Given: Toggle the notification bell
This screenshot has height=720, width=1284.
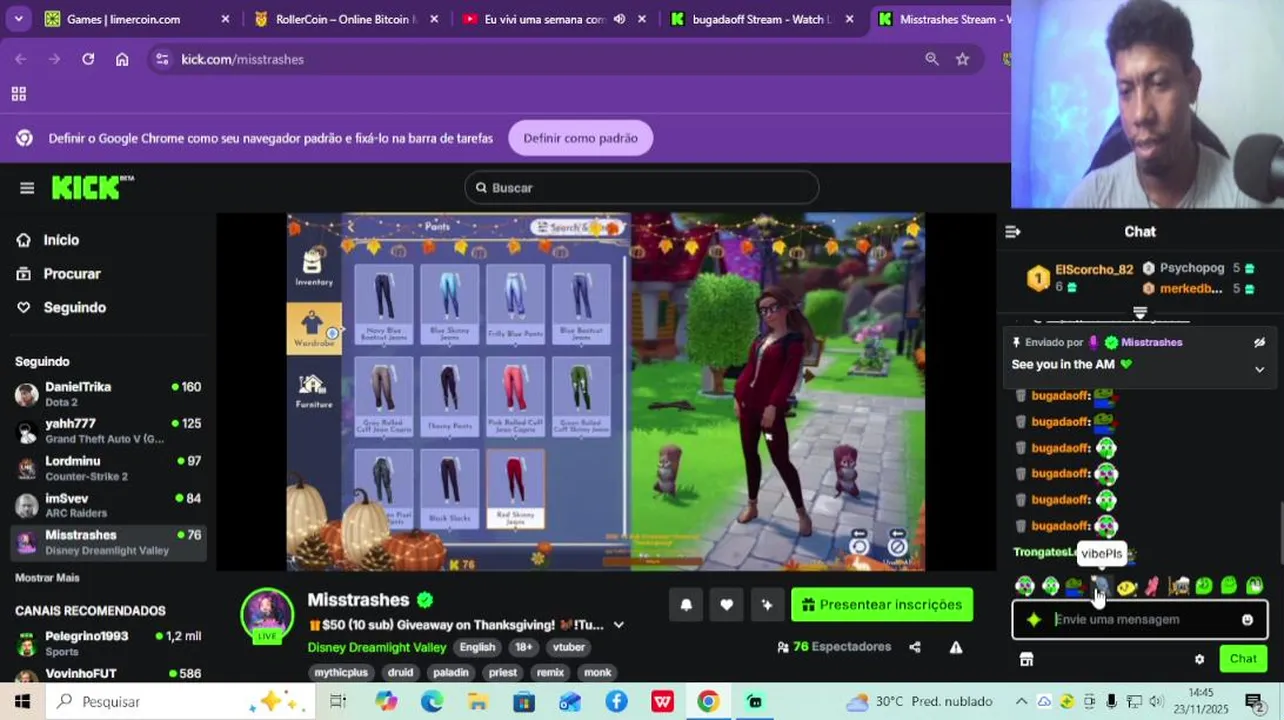Looking at the screenshot, I should (686, 605).
